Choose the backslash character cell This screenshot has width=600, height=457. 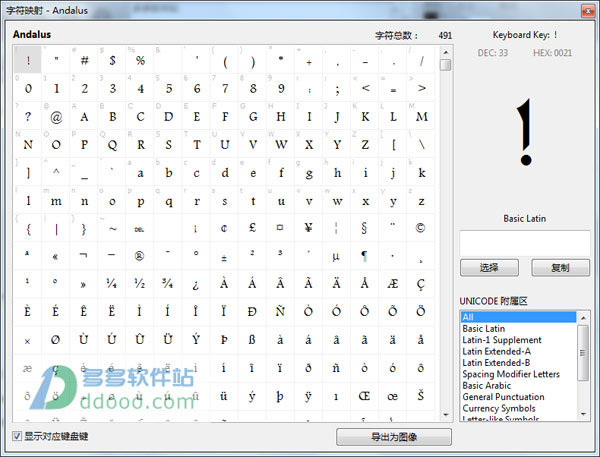click(421, 145)
